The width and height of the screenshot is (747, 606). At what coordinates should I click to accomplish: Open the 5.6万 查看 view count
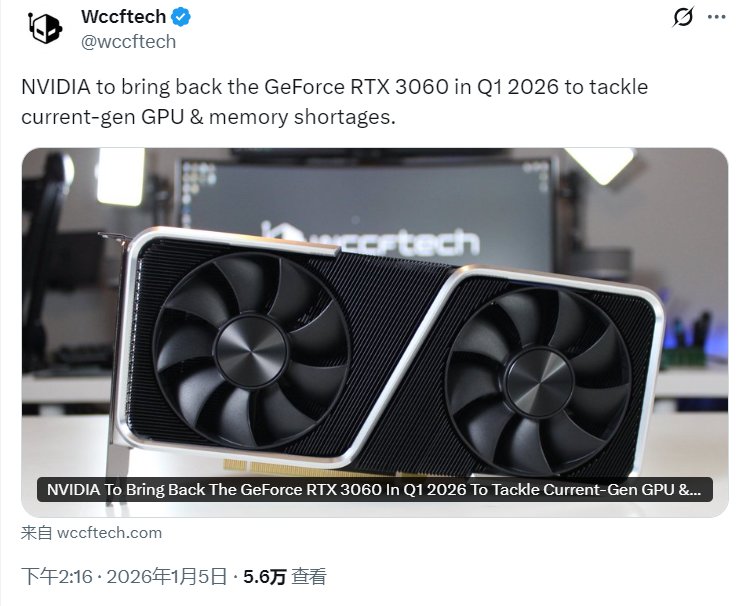(285, 576)
